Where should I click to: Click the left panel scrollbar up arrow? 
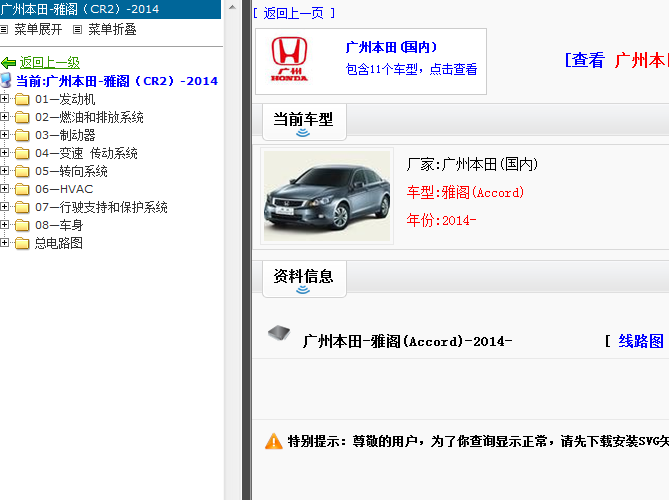pyautogui.click(x=232, y=7)
